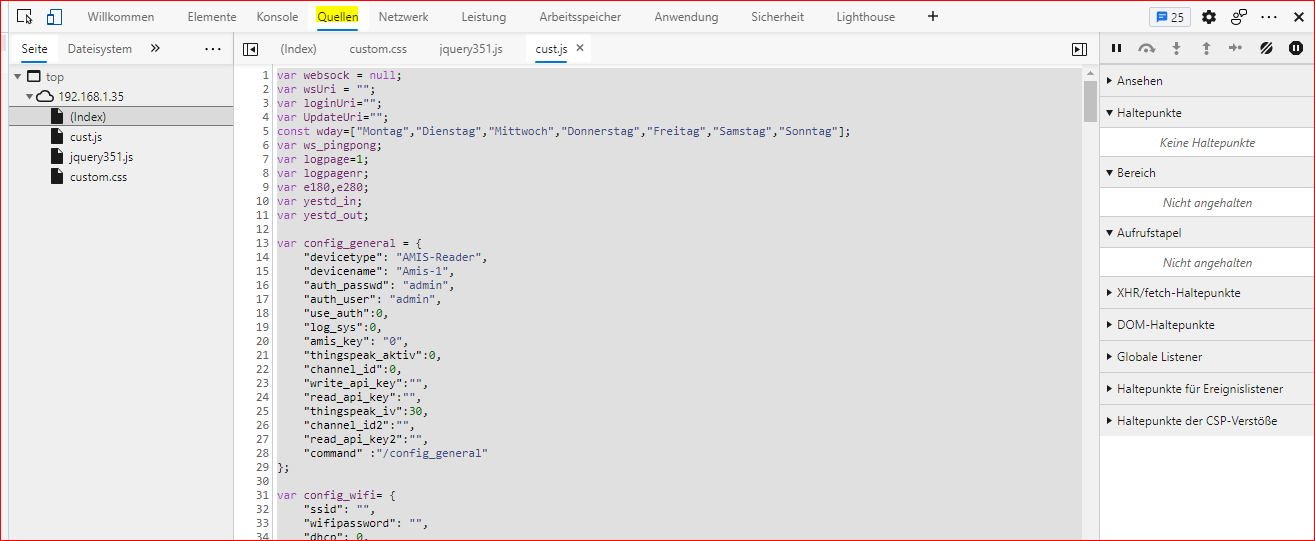
Task: Click the "devicename": "Amis-1" code line
Action: 379,271
